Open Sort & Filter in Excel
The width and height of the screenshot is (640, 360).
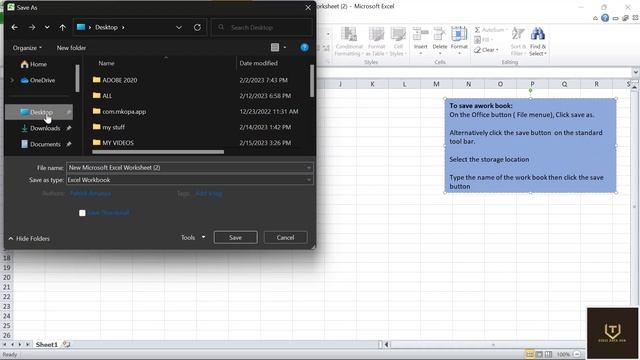[x=518, y=41]
